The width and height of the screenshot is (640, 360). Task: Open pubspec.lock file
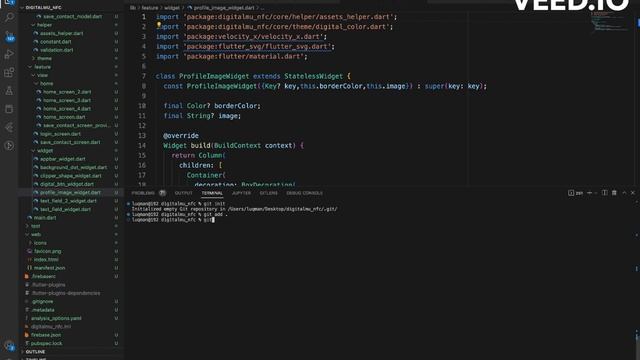click(47, 344)
